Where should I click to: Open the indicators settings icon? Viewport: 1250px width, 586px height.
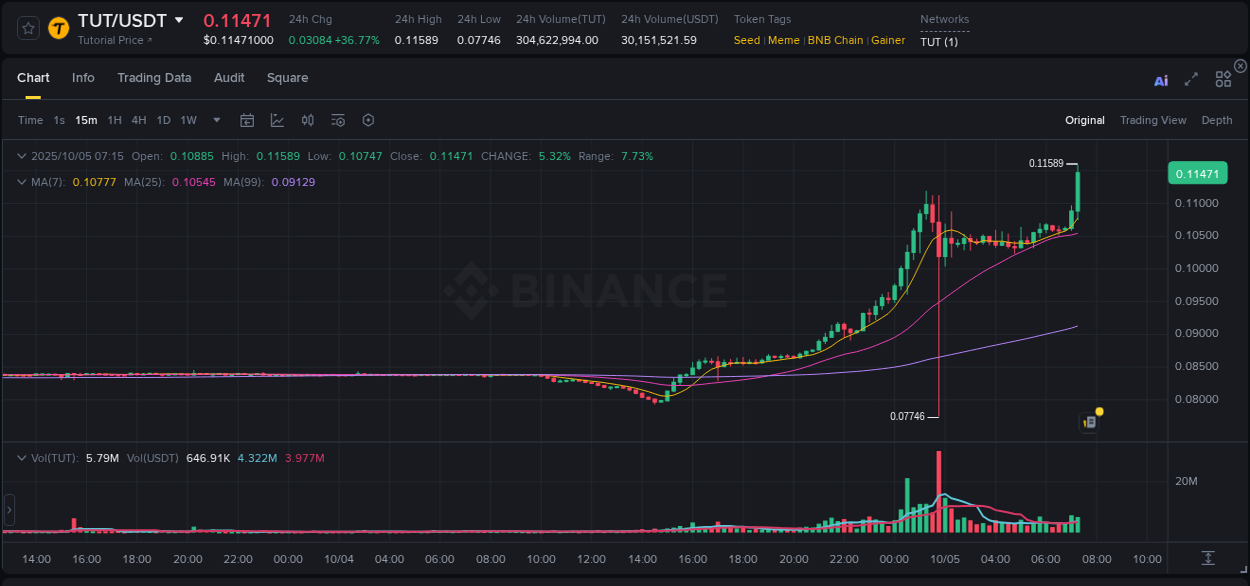tap(337, 120)
